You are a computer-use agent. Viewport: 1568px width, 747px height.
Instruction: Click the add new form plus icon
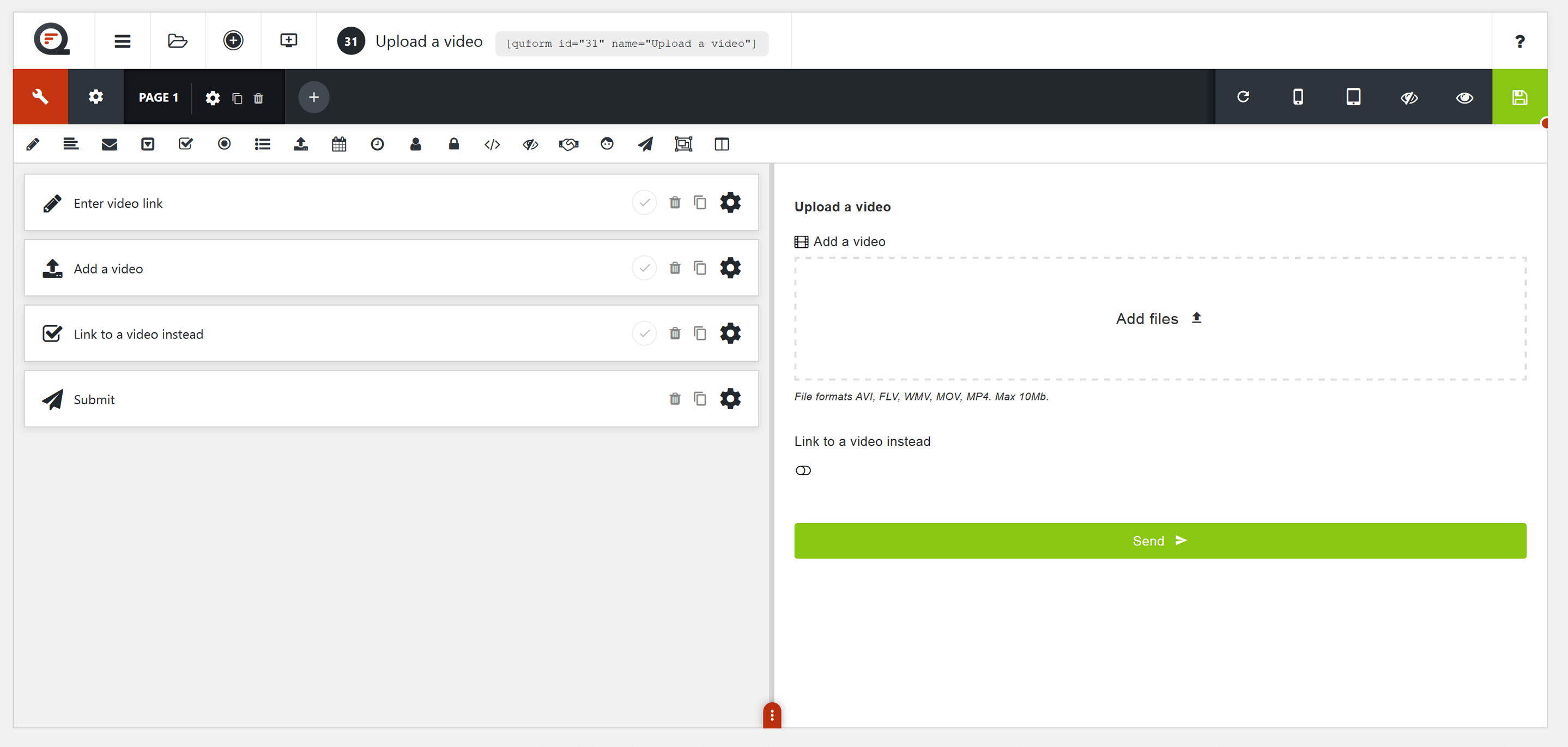(233, 41)
